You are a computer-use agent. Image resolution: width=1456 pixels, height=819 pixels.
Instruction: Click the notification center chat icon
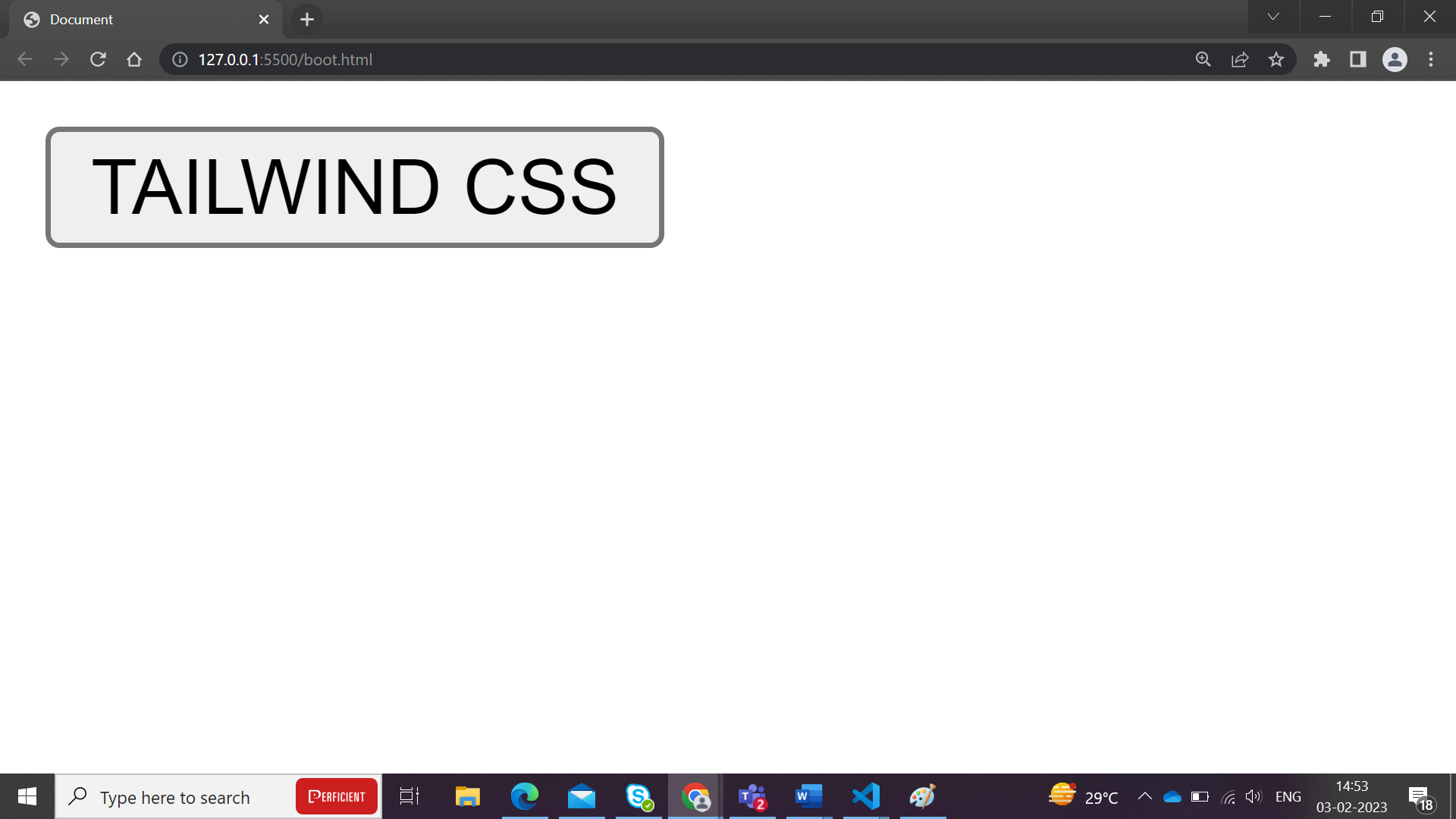point(1421,796)
